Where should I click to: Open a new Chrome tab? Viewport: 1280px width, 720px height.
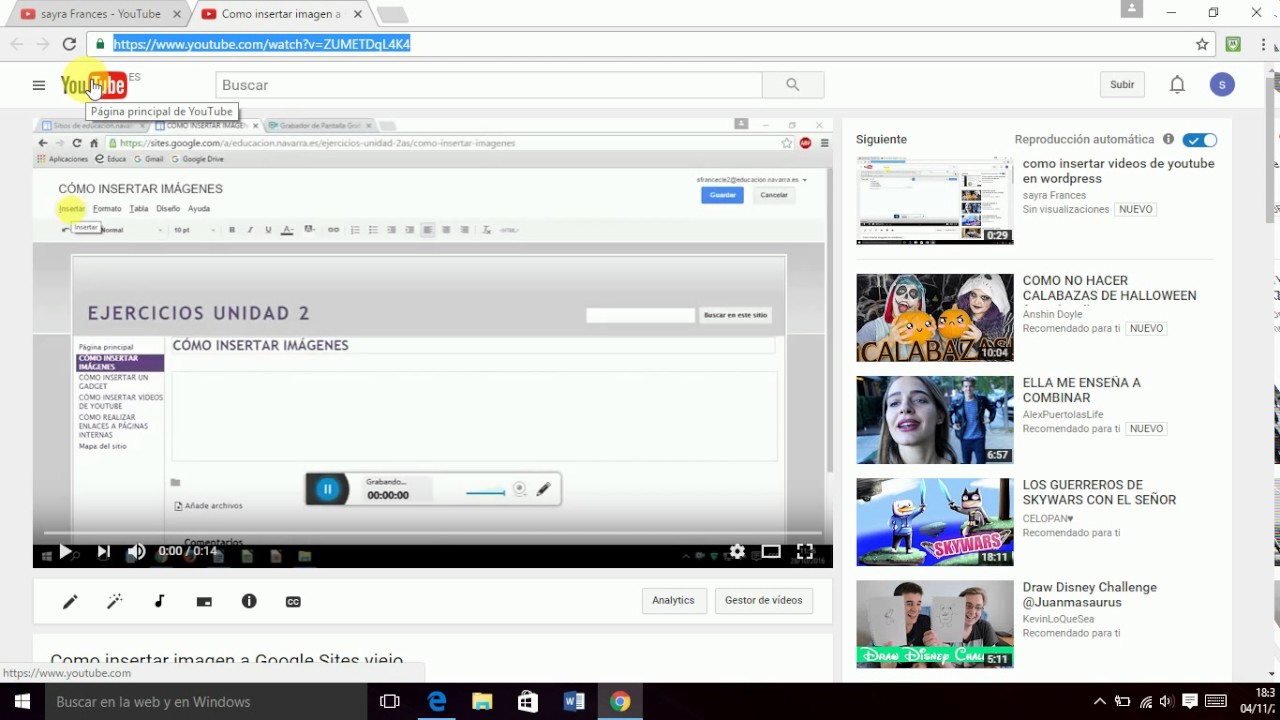[x=392, y=14]
